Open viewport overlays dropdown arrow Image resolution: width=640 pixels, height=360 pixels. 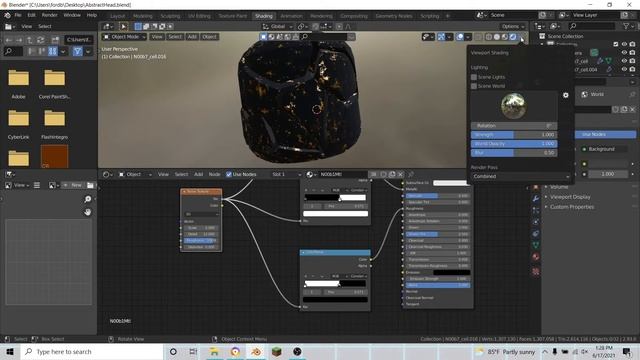click(x=468, y=37)
